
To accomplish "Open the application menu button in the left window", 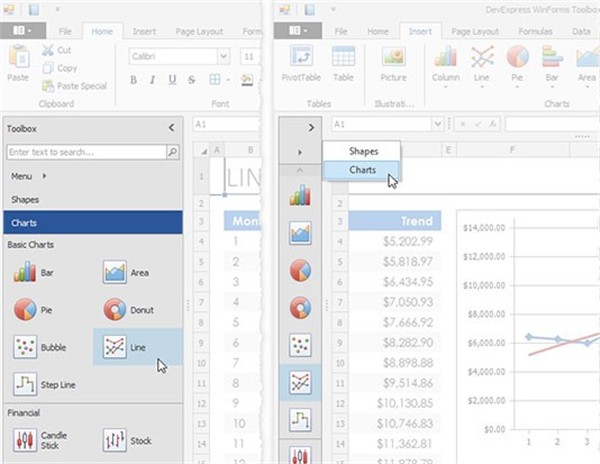I will point(23,30).
